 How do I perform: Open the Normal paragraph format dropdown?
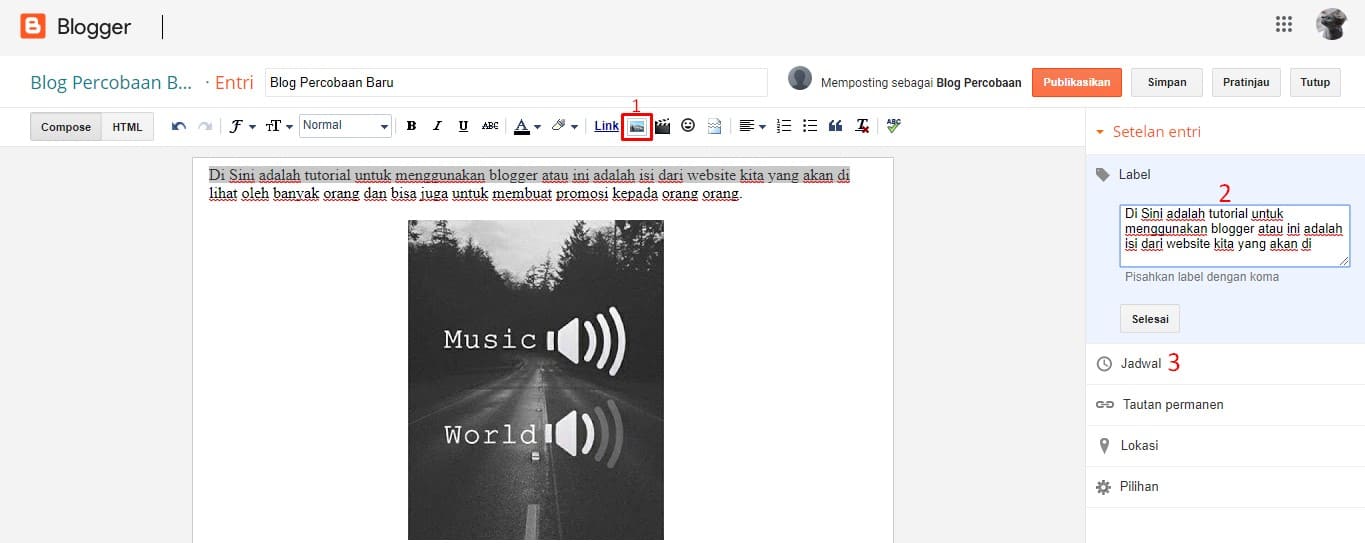point(345,126)
